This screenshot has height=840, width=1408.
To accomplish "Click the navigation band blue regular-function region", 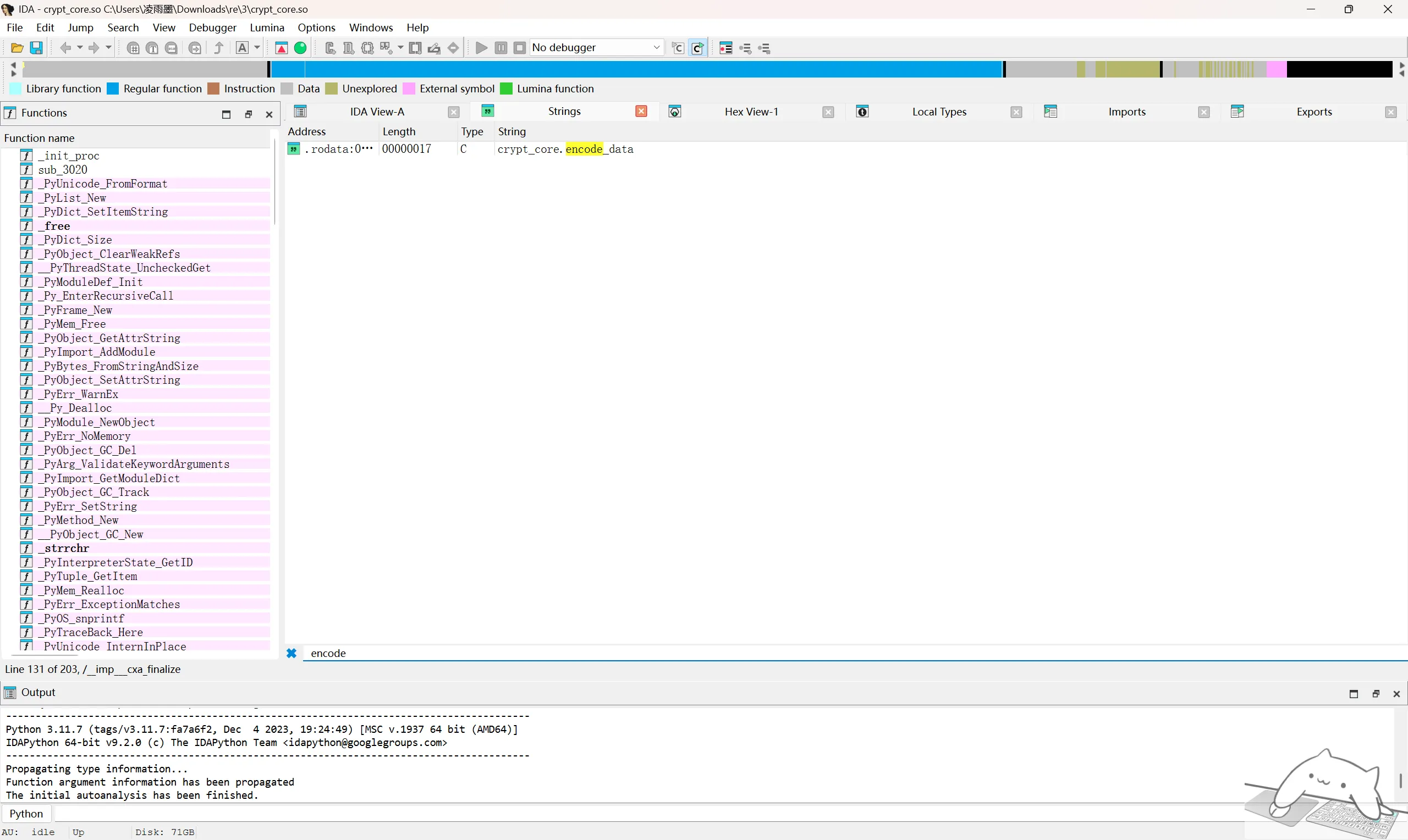I will coord(636,69).
